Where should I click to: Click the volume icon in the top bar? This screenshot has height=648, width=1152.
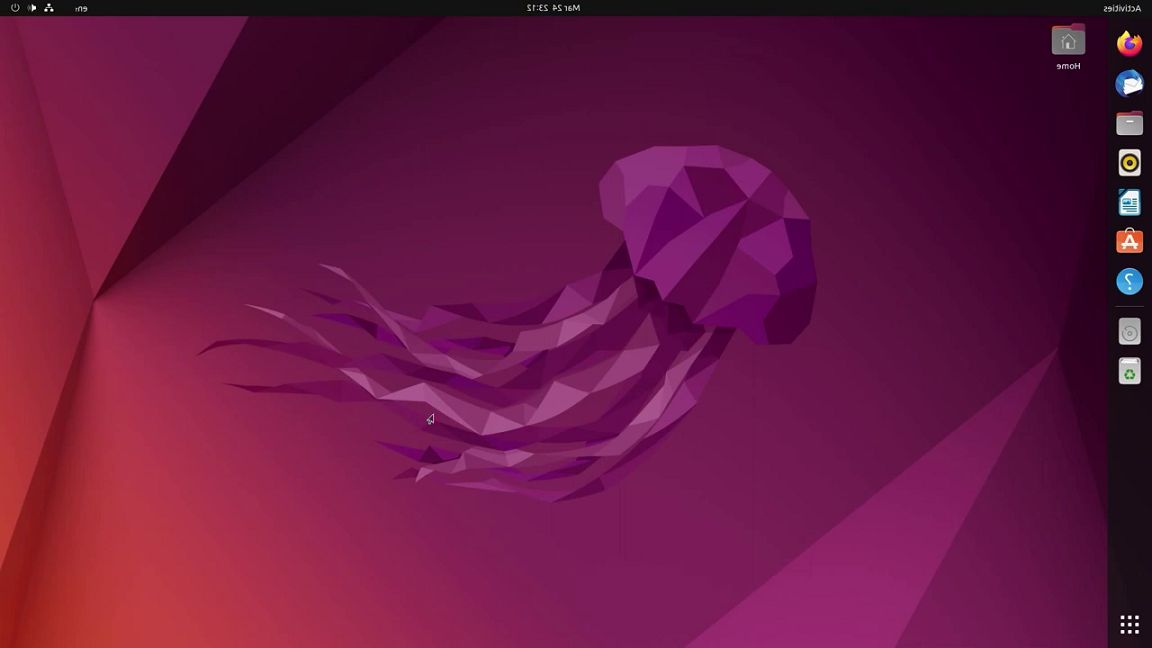pyautogui.click(x=32, y=8)
